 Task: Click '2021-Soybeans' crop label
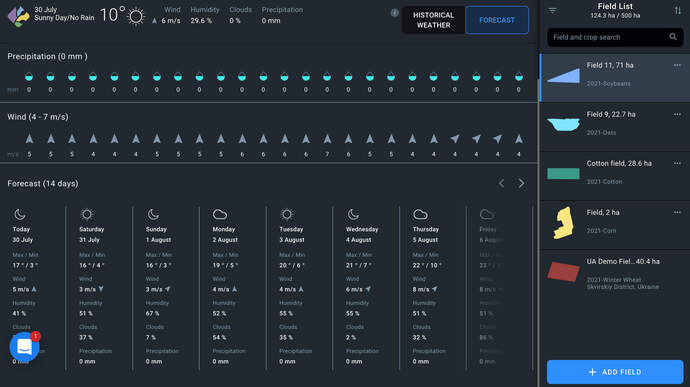coord(608,84)
